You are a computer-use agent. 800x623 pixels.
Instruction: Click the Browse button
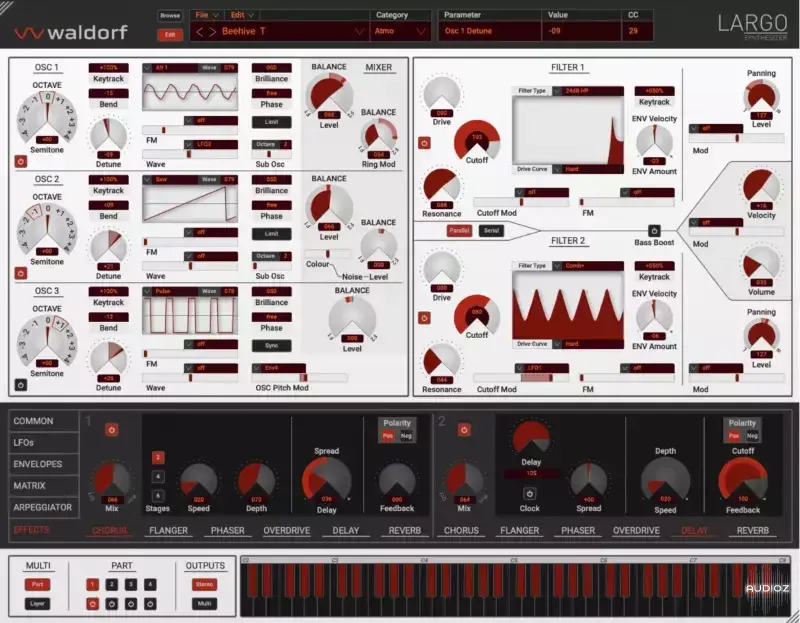point(170,16)
